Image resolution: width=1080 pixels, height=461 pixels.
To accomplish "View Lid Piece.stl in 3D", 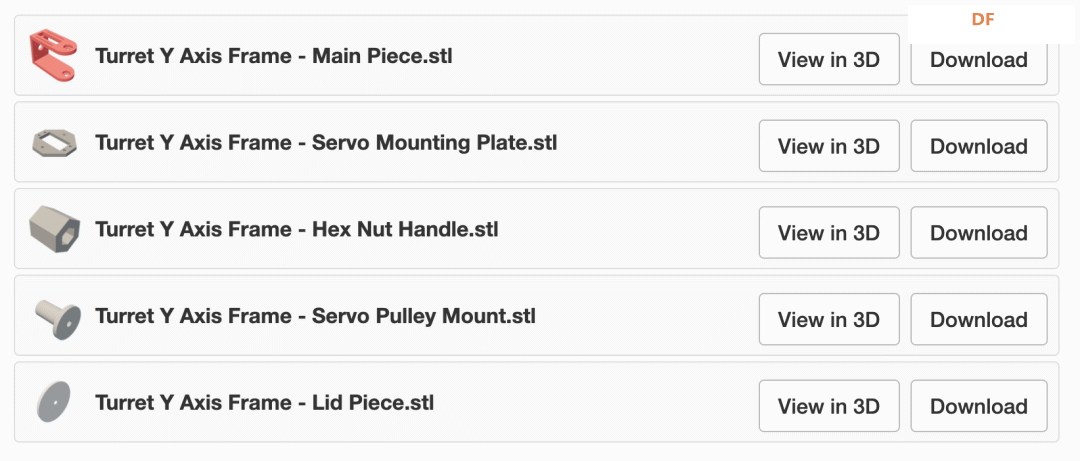I will click(829, 406).
